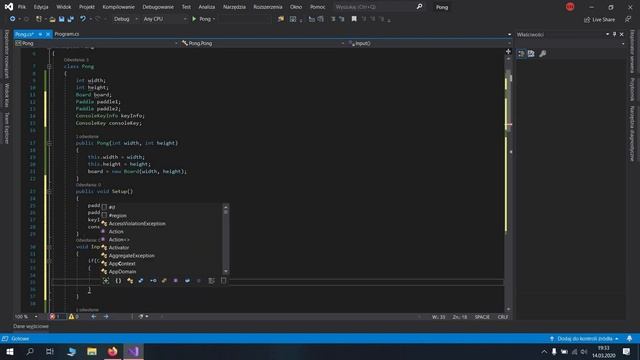Click the Categorized icon in Właściwości panel
The width and height of the screenshot is (640, 360).
coord(521,53)
